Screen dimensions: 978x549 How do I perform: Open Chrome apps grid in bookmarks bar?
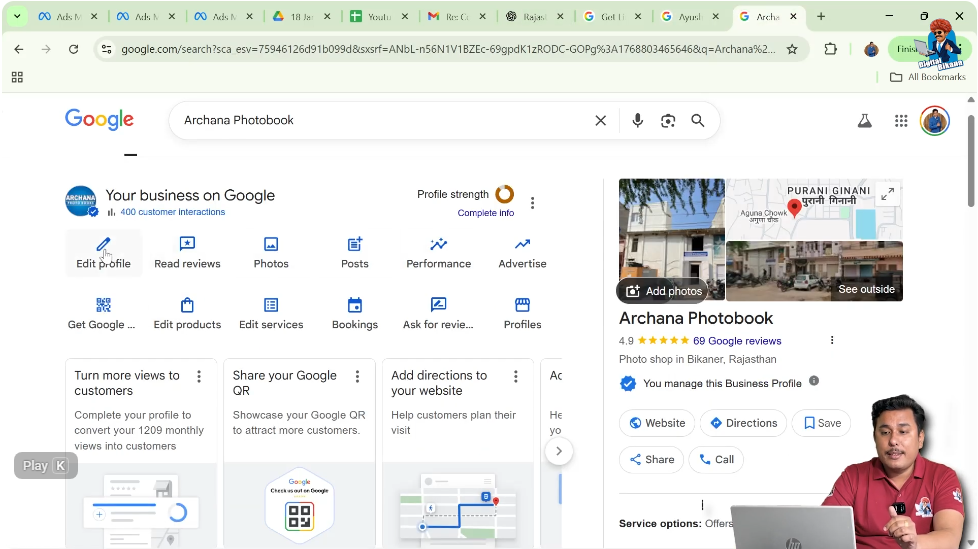click(17, 77)
